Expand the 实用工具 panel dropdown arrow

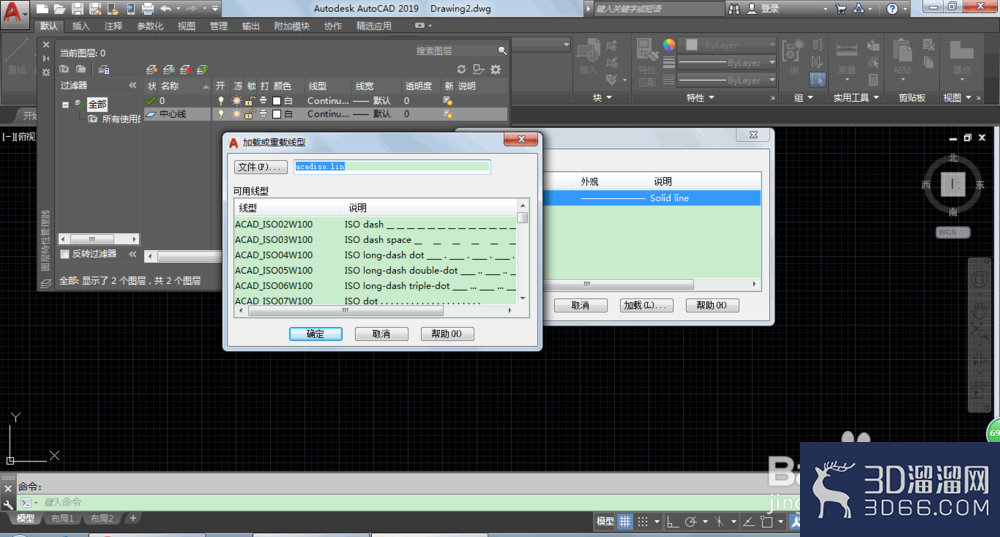(876, 98)
